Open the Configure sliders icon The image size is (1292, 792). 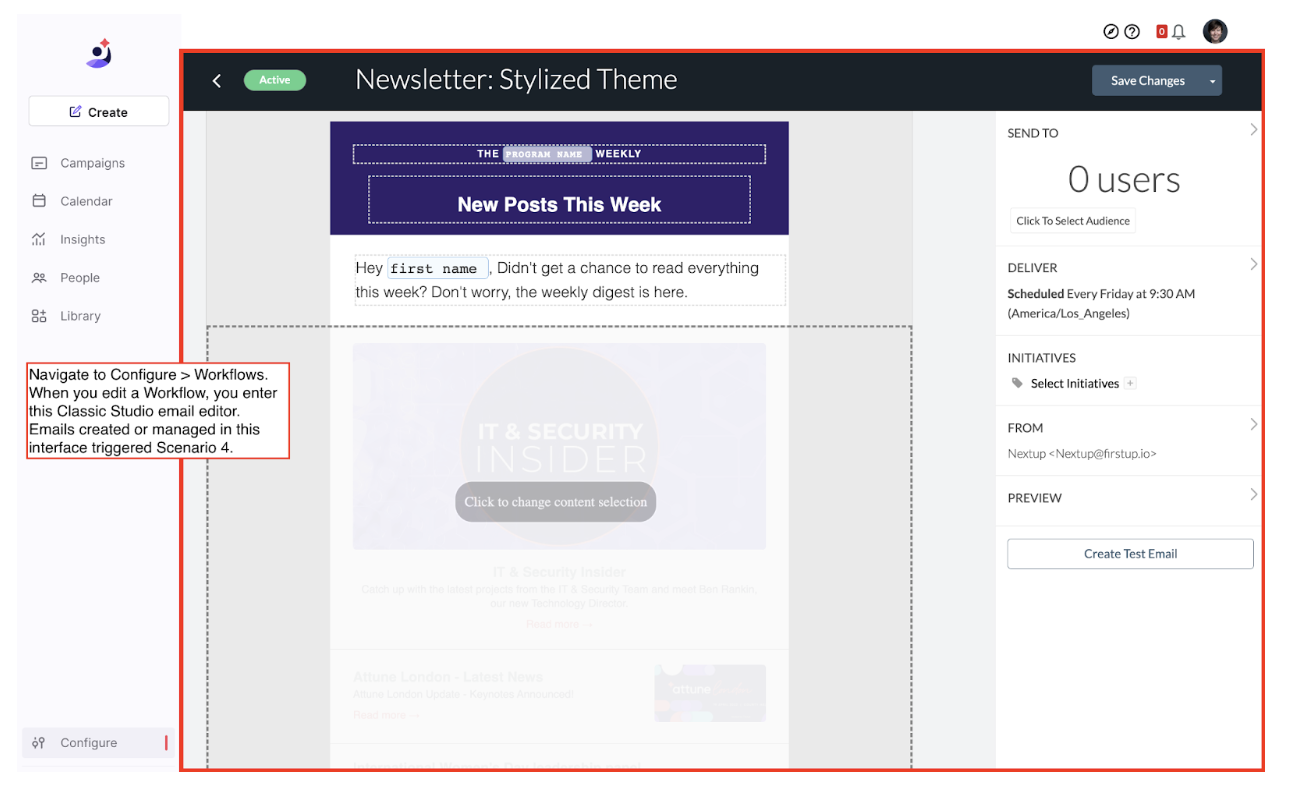(39, 742)
